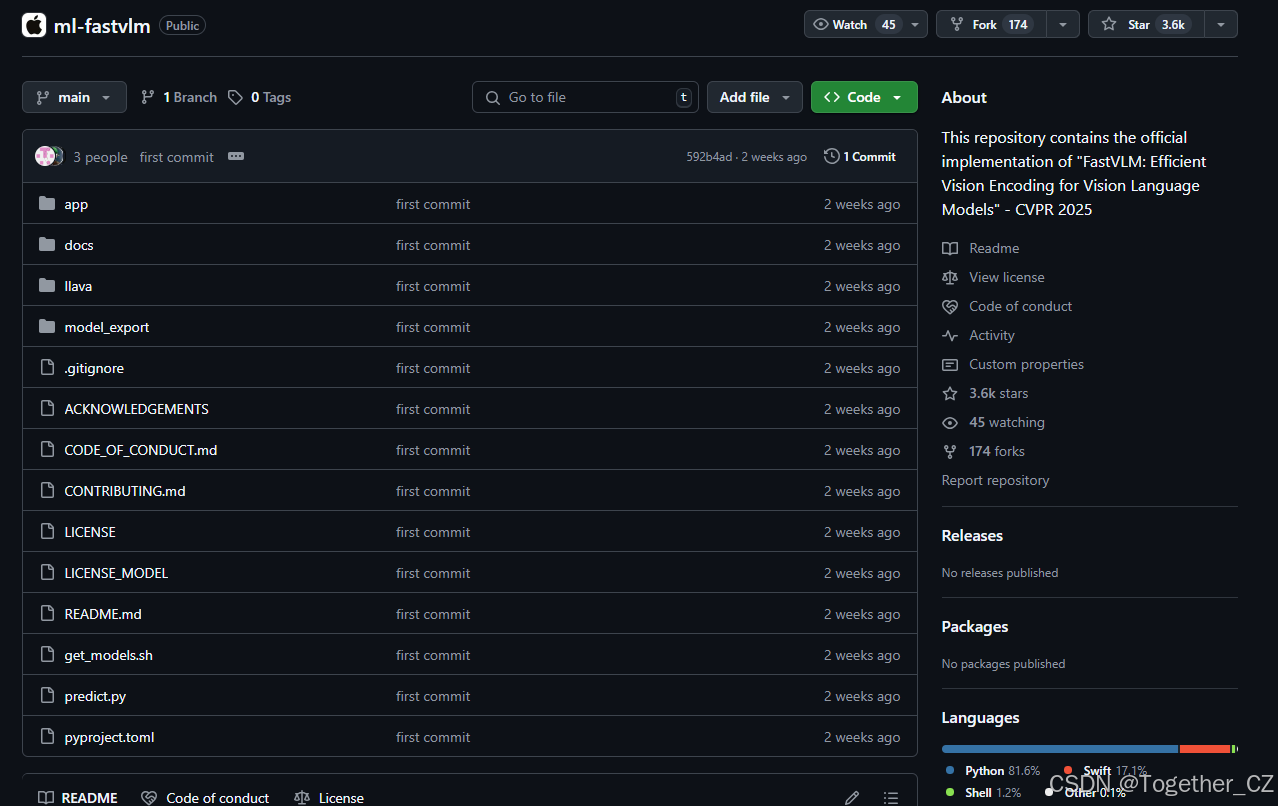
Task: Open the llava folder
Action: (78, 286)
